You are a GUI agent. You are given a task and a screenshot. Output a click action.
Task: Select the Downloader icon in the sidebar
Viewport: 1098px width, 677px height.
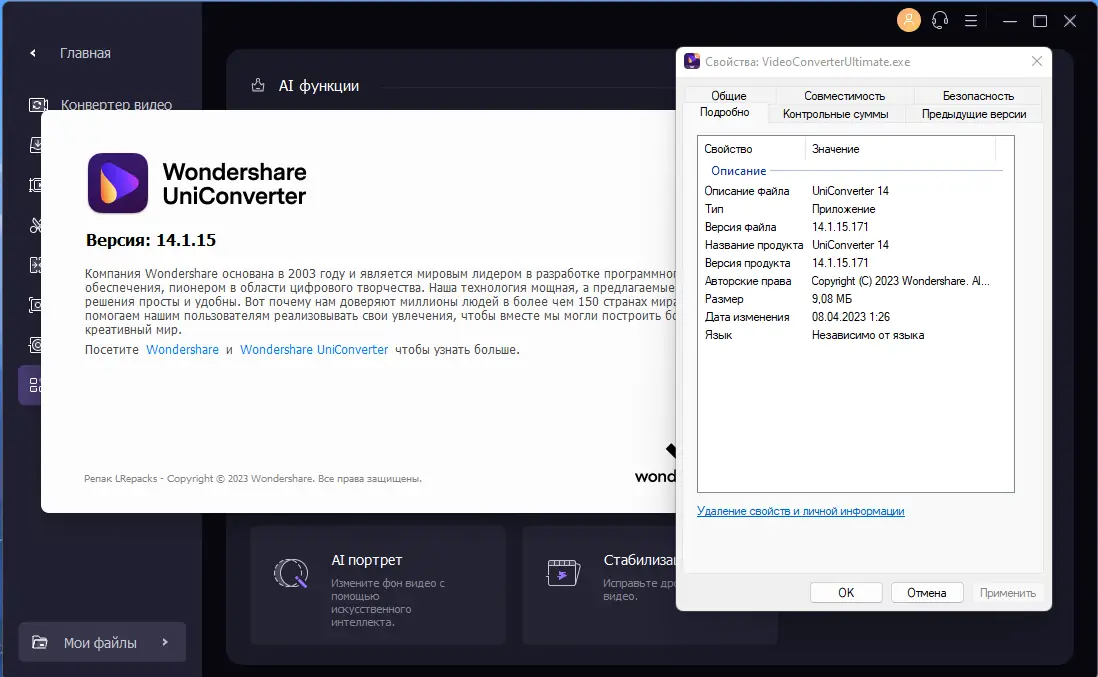point(35,144)
